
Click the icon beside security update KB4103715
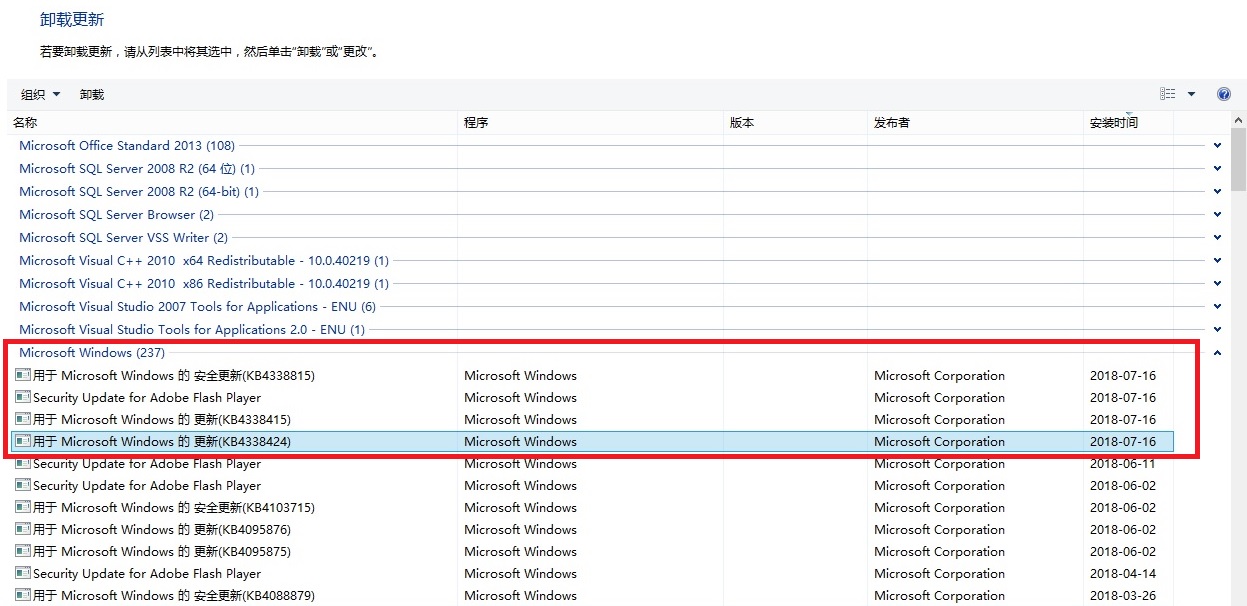[23, 508]
